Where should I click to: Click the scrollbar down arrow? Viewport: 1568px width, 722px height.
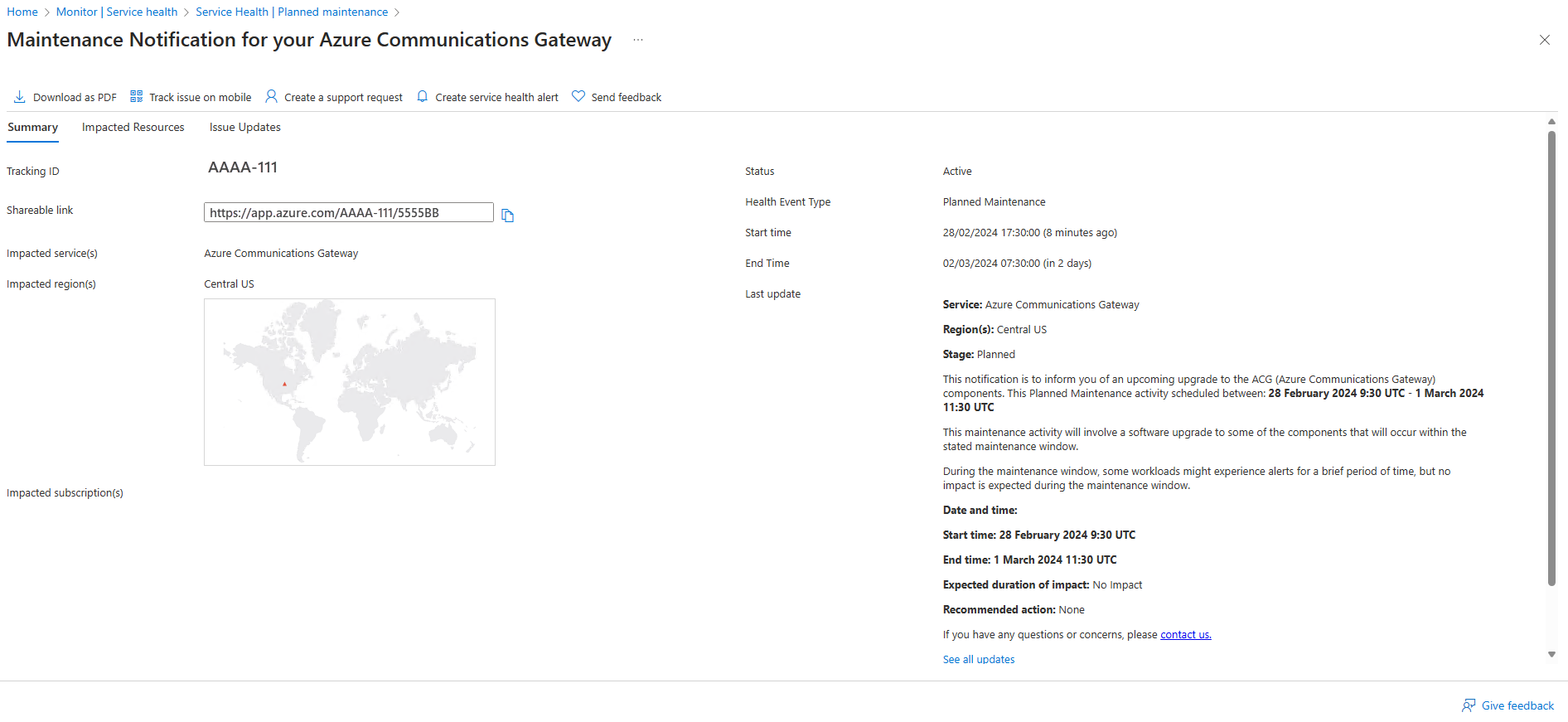coord(1552,655)
